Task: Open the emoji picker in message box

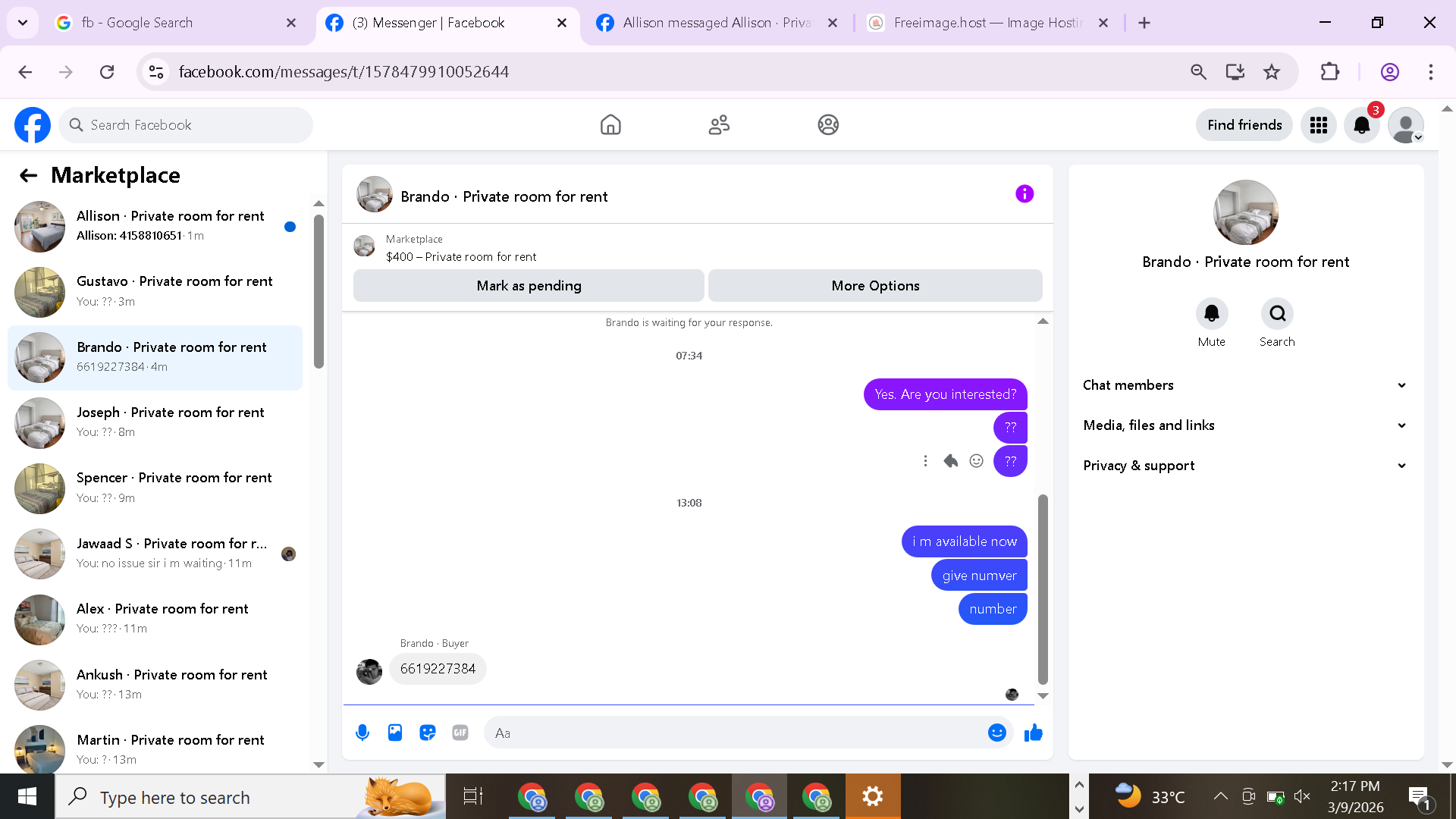Action: coord(997,733)
